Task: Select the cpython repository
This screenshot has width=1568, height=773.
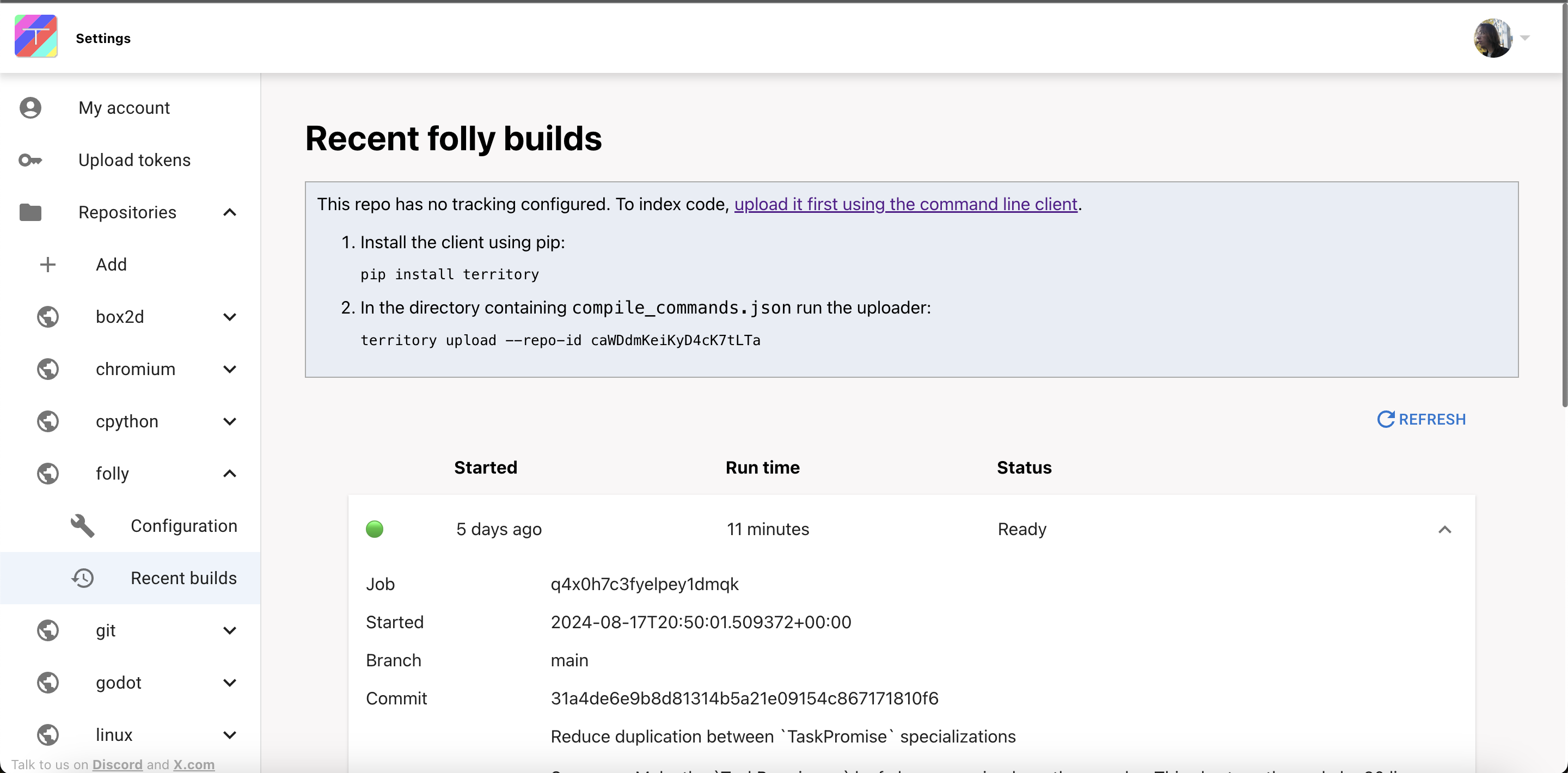Action: coord(127,421)
